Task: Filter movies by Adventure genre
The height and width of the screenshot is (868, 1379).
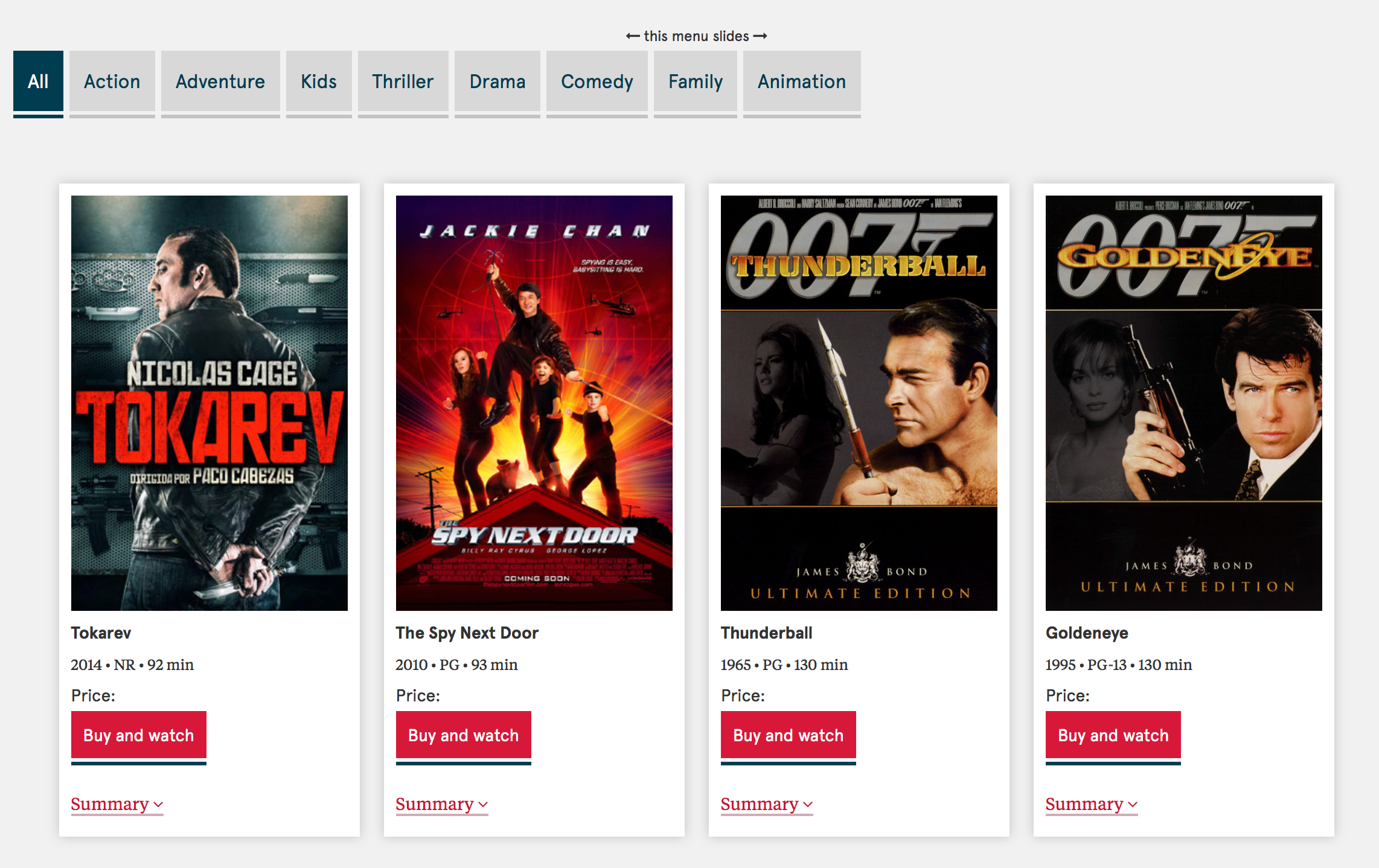Action: click(220, 81)
